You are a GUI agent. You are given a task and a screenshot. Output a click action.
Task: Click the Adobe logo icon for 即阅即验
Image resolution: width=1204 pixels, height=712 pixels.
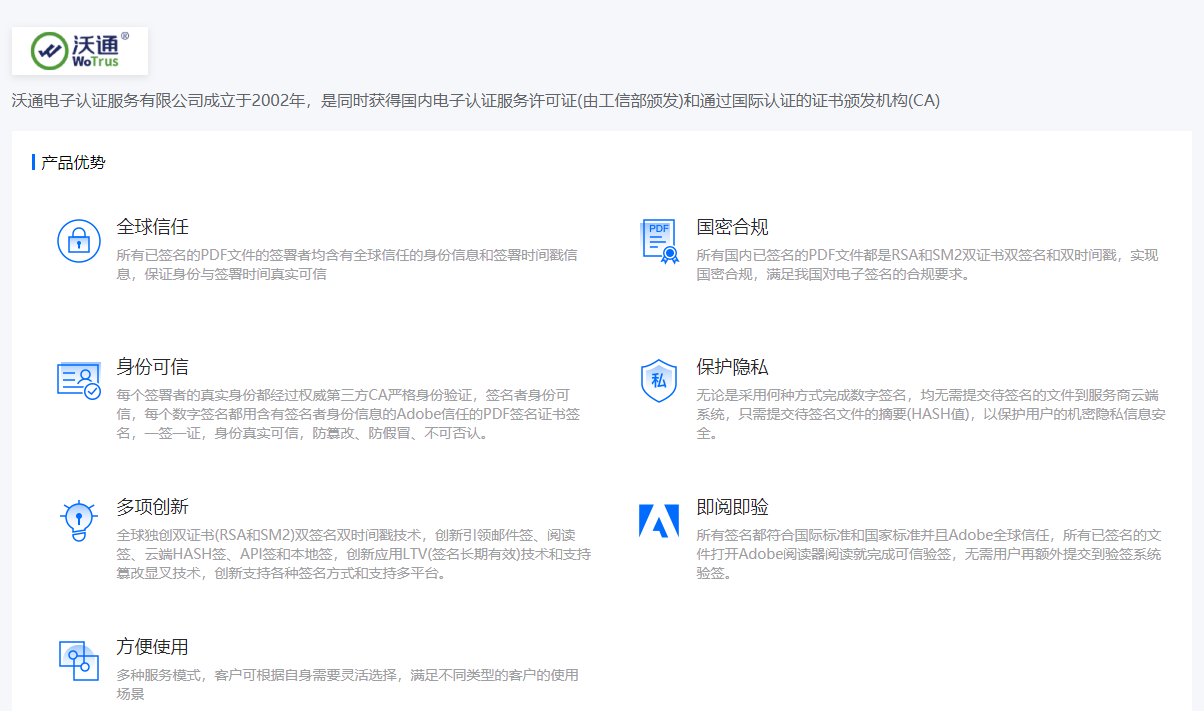658,520
